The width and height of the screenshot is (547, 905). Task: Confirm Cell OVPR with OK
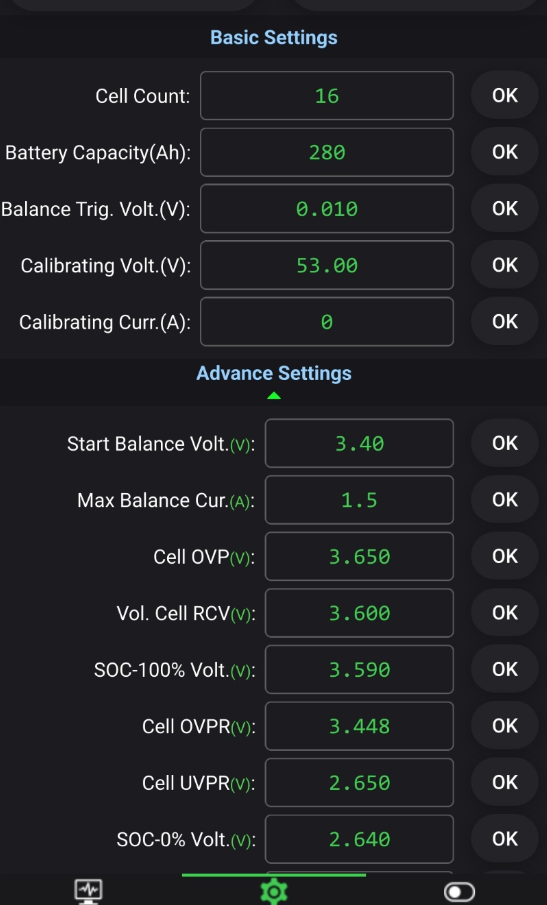pyautogui.click(x=505, y=726)
